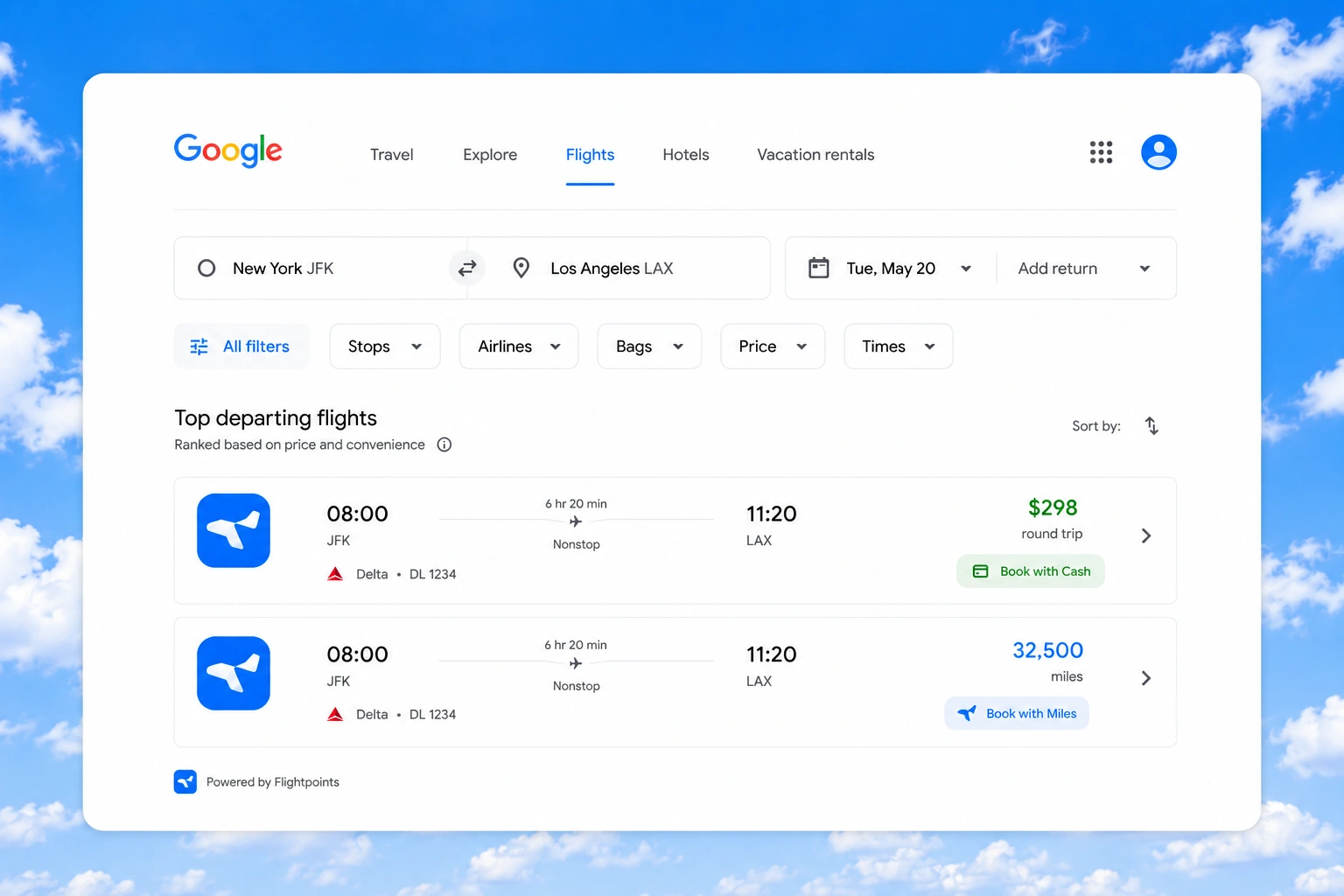Click the destination pin icon beside Los Angeles
Viewport: 1344px width, 896px height.
521,268
